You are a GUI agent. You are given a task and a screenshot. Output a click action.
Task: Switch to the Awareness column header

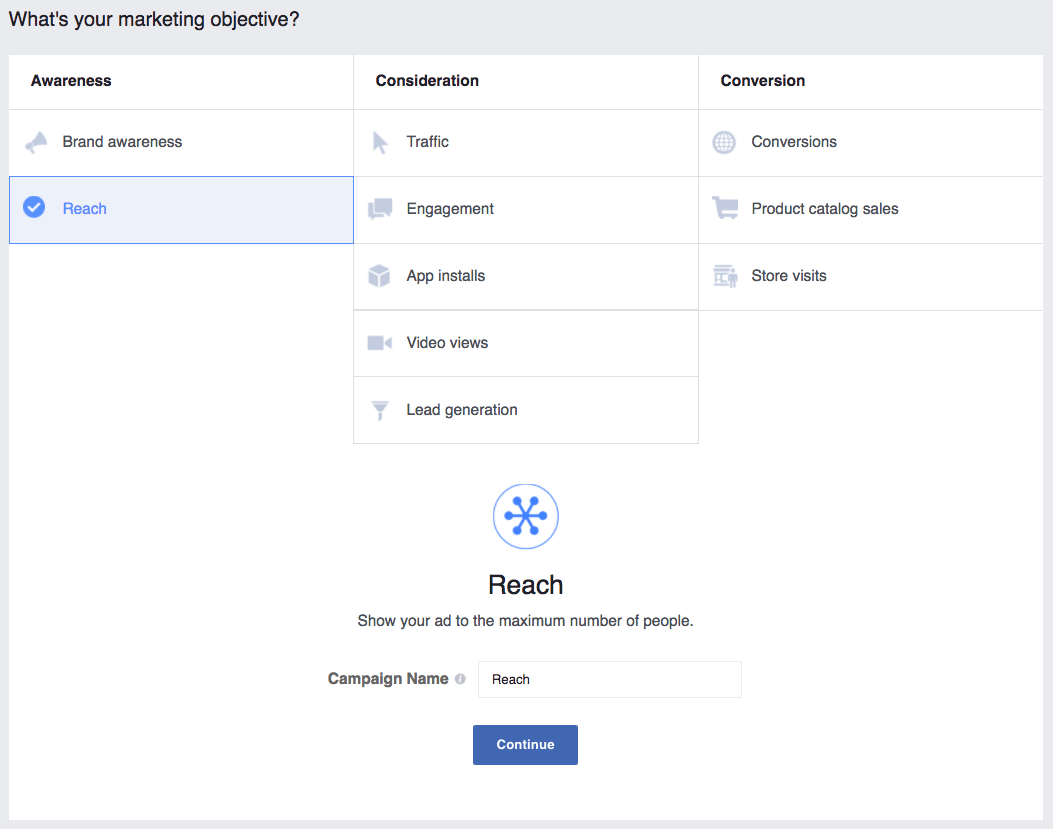pyautogui.click(x=71, y=80)
